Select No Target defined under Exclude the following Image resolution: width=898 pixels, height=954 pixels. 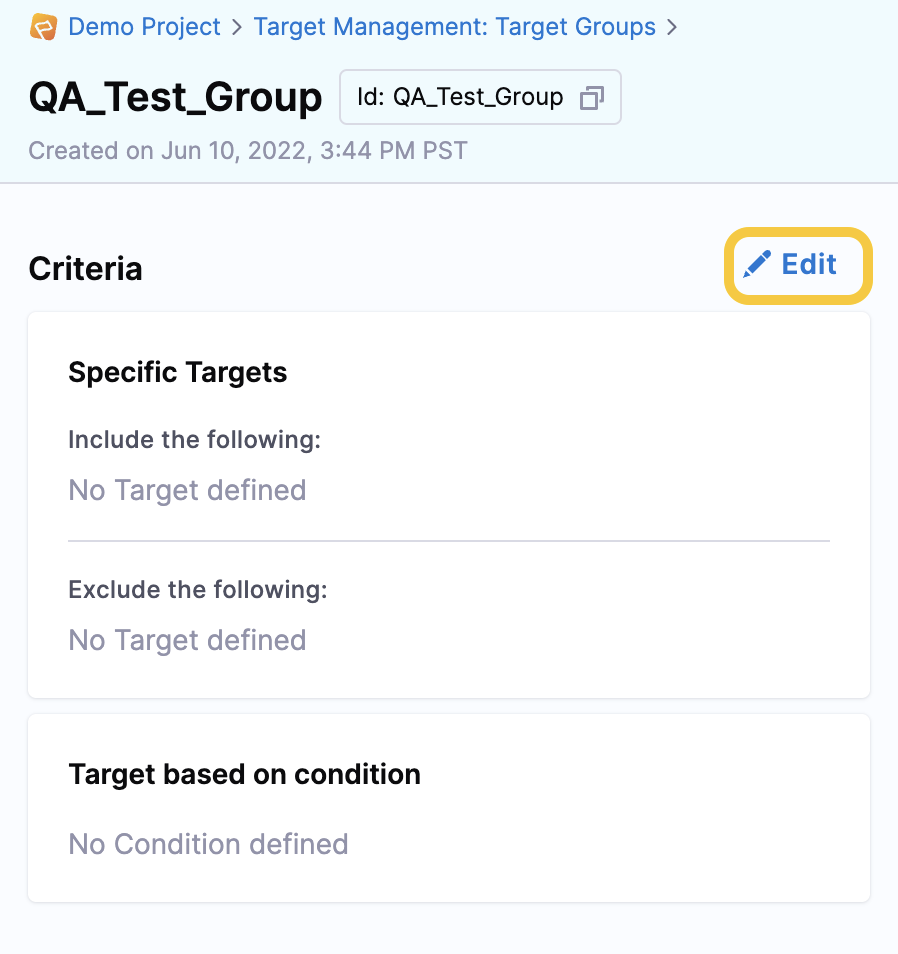[x=187, y=640]
